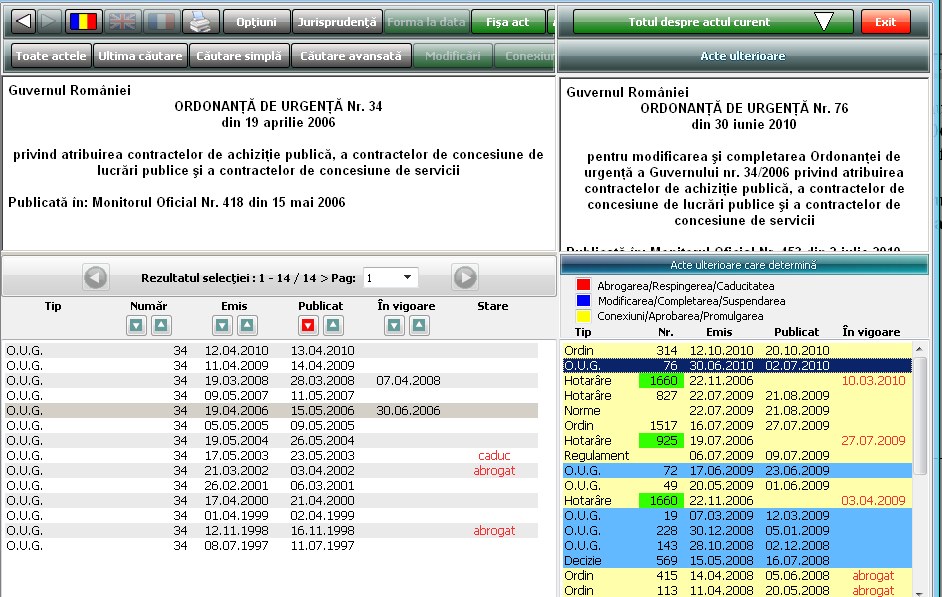Print the act using the printer icon
This screenshot has height=597, width=942.
point(200,22)
